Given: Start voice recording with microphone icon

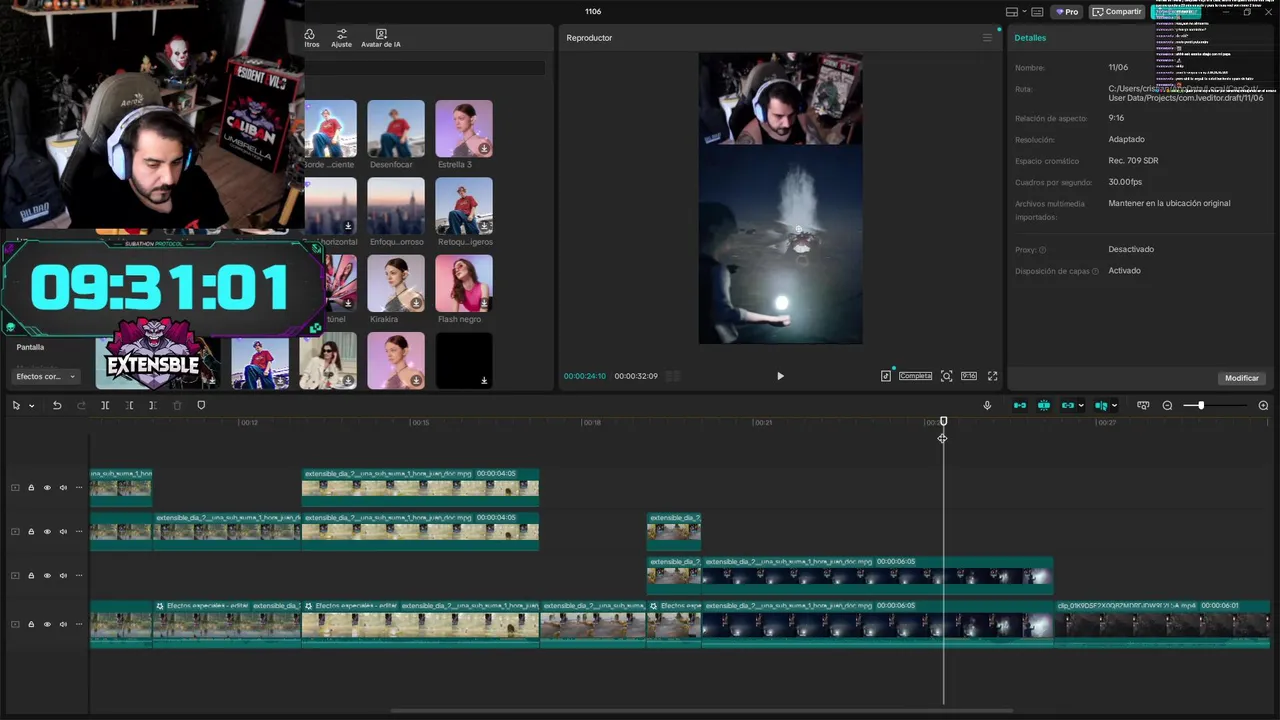Looking at the screenshot, I should tap(987, 405).
